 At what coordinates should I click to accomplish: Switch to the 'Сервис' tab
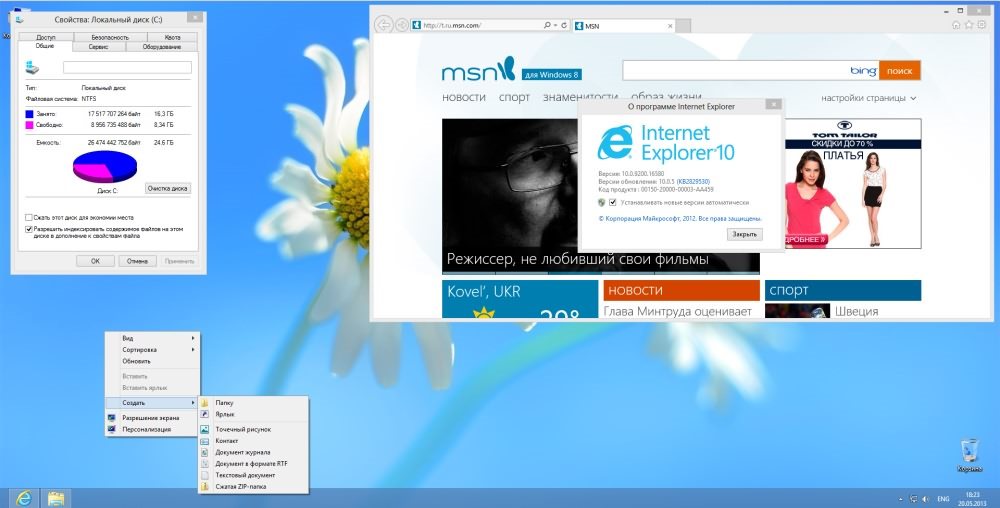[99, 46]
